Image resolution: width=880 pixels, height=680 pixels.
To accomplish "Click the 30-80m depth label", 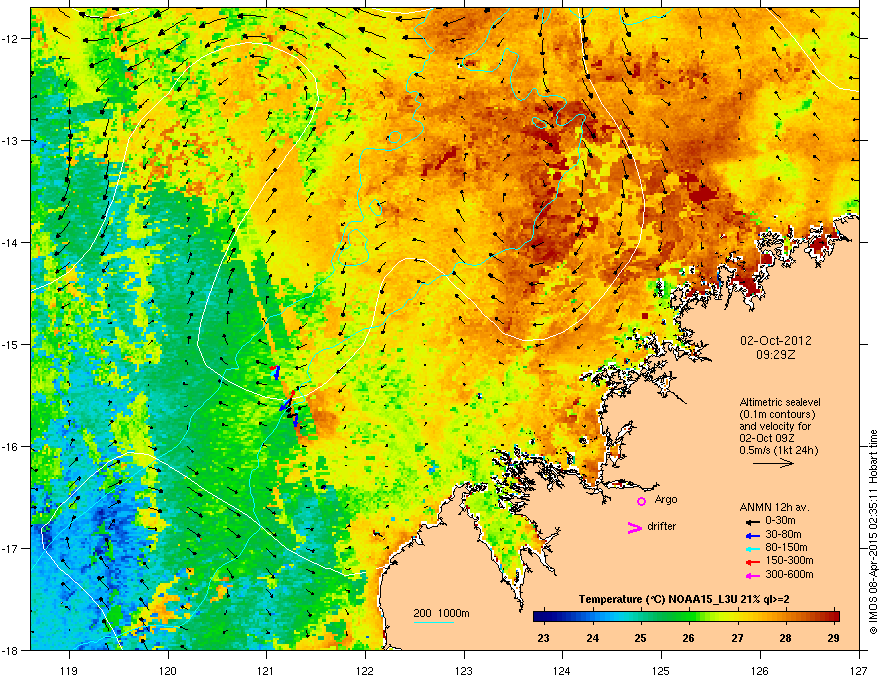I will 783,535.
